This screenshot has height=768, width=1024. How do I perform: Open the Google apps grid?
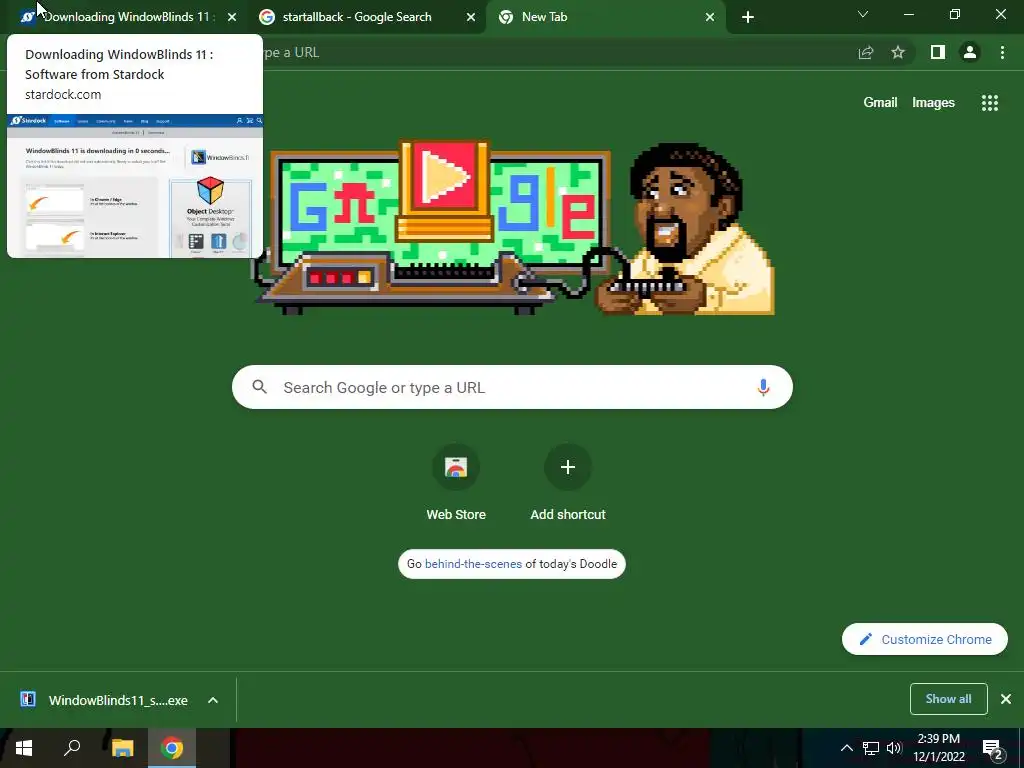(989, 103)
